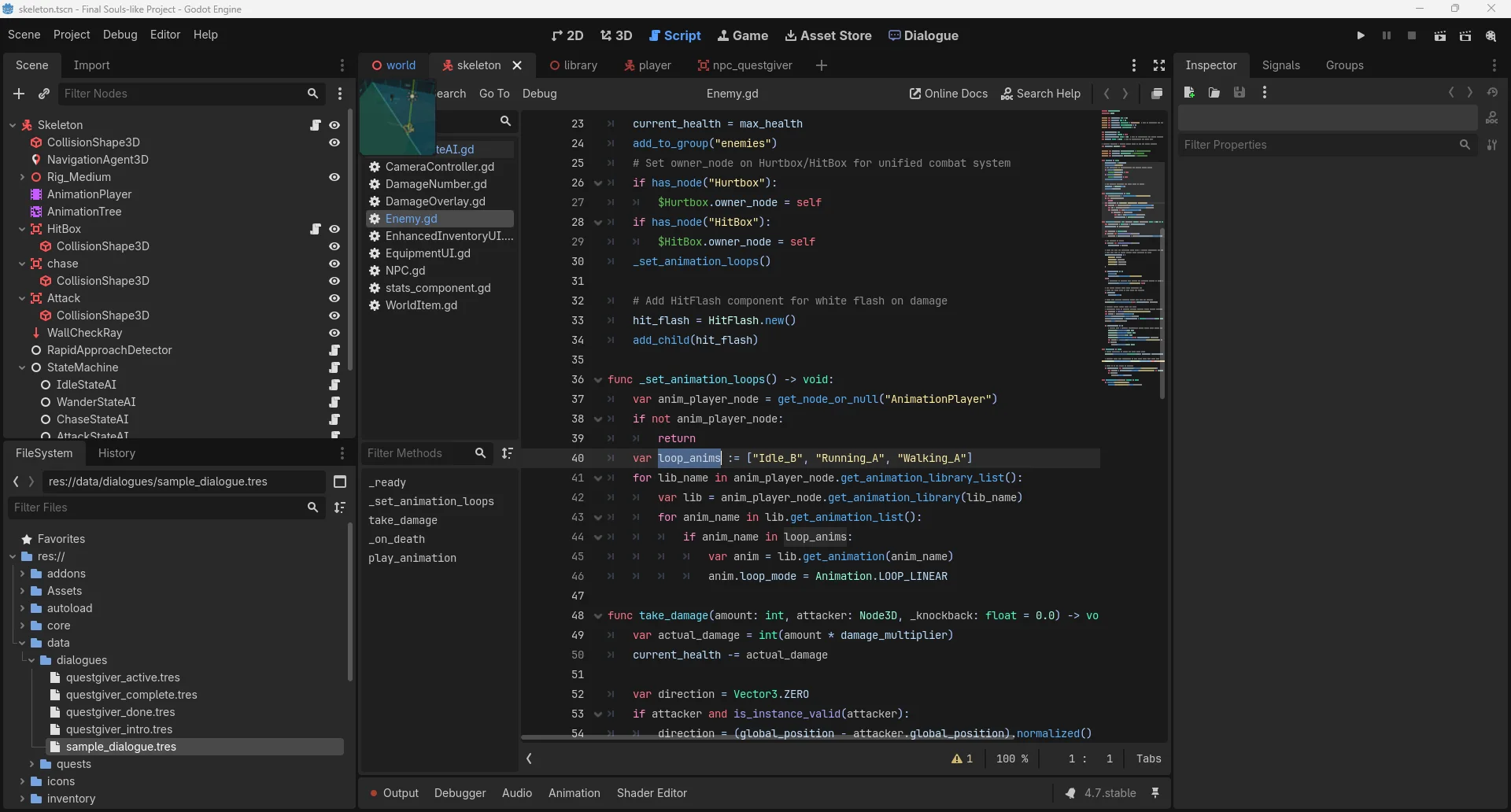Go to previous script history arrow
Screen dimensions: 1511x812
[x=1107, y=94]
